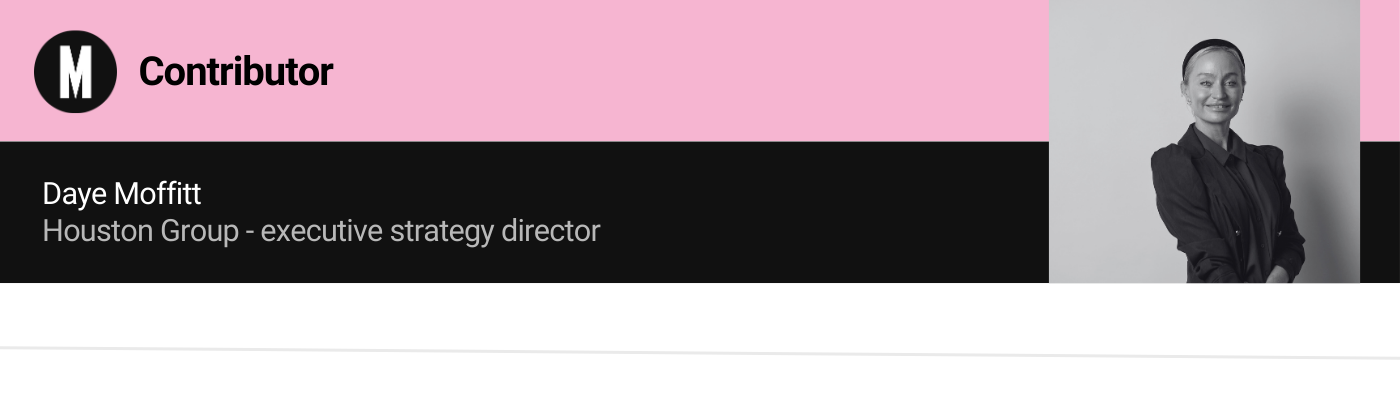Viewport: 1400px width, 398px height.
Task: Click the word director in the subtitle
Action: 551,231
